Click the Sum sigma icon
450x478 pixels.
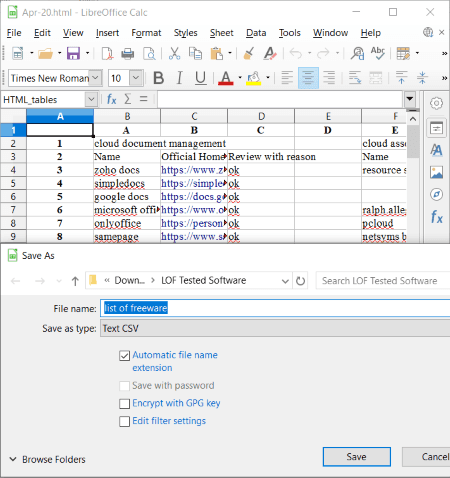click(128, 99)
